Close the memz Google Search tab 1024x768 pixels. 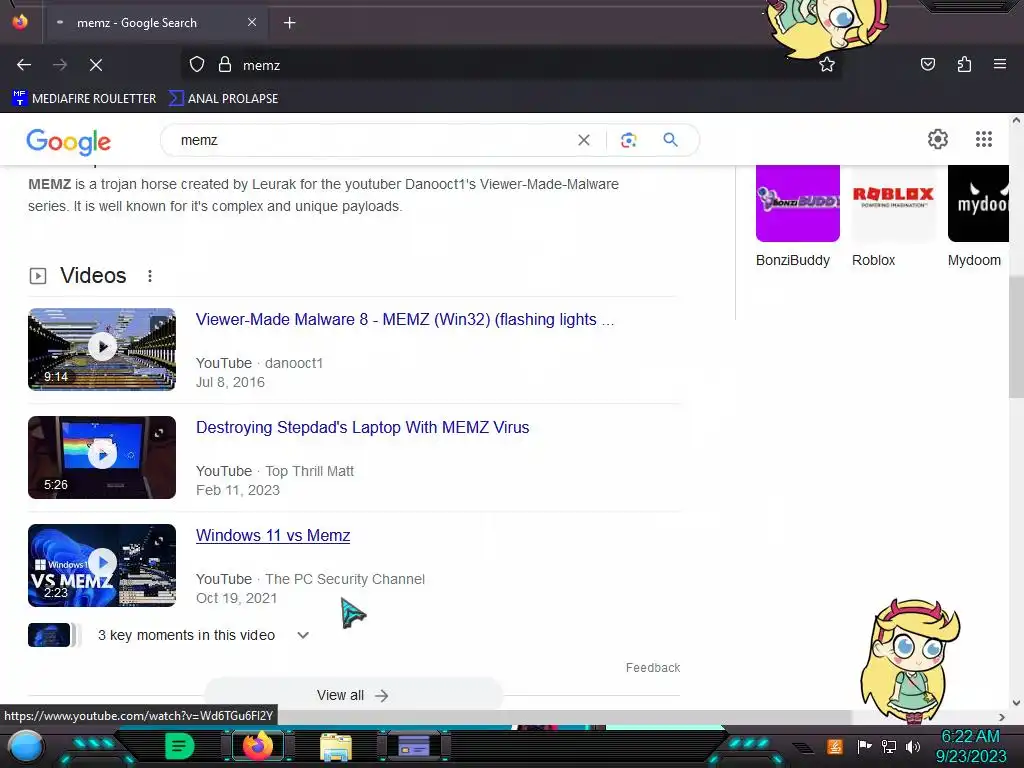tap(252, 22)
